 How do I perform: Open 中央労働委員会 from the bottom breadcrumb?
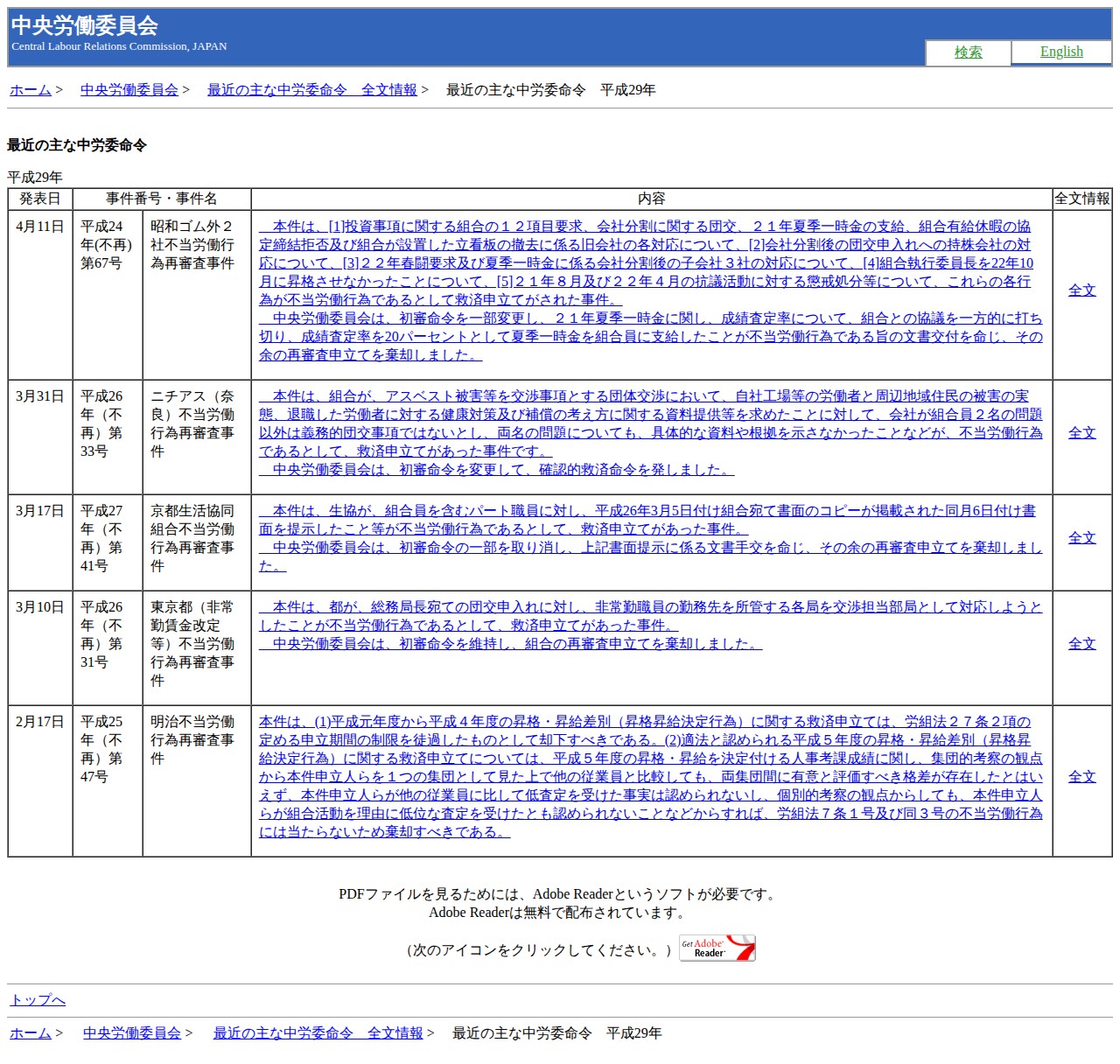(x=131, y=1032)
